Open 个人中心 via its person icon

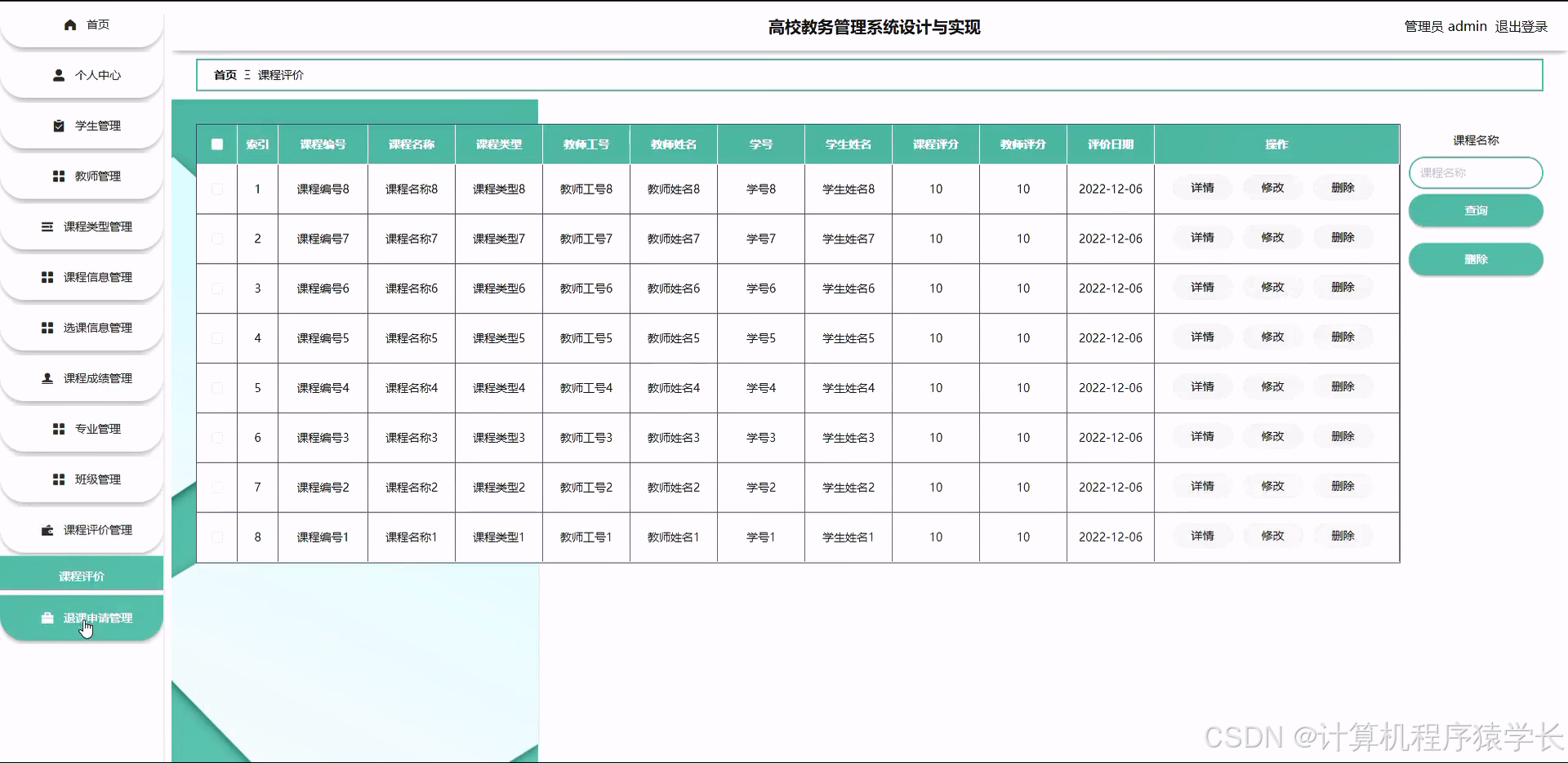tap(58, 75)
